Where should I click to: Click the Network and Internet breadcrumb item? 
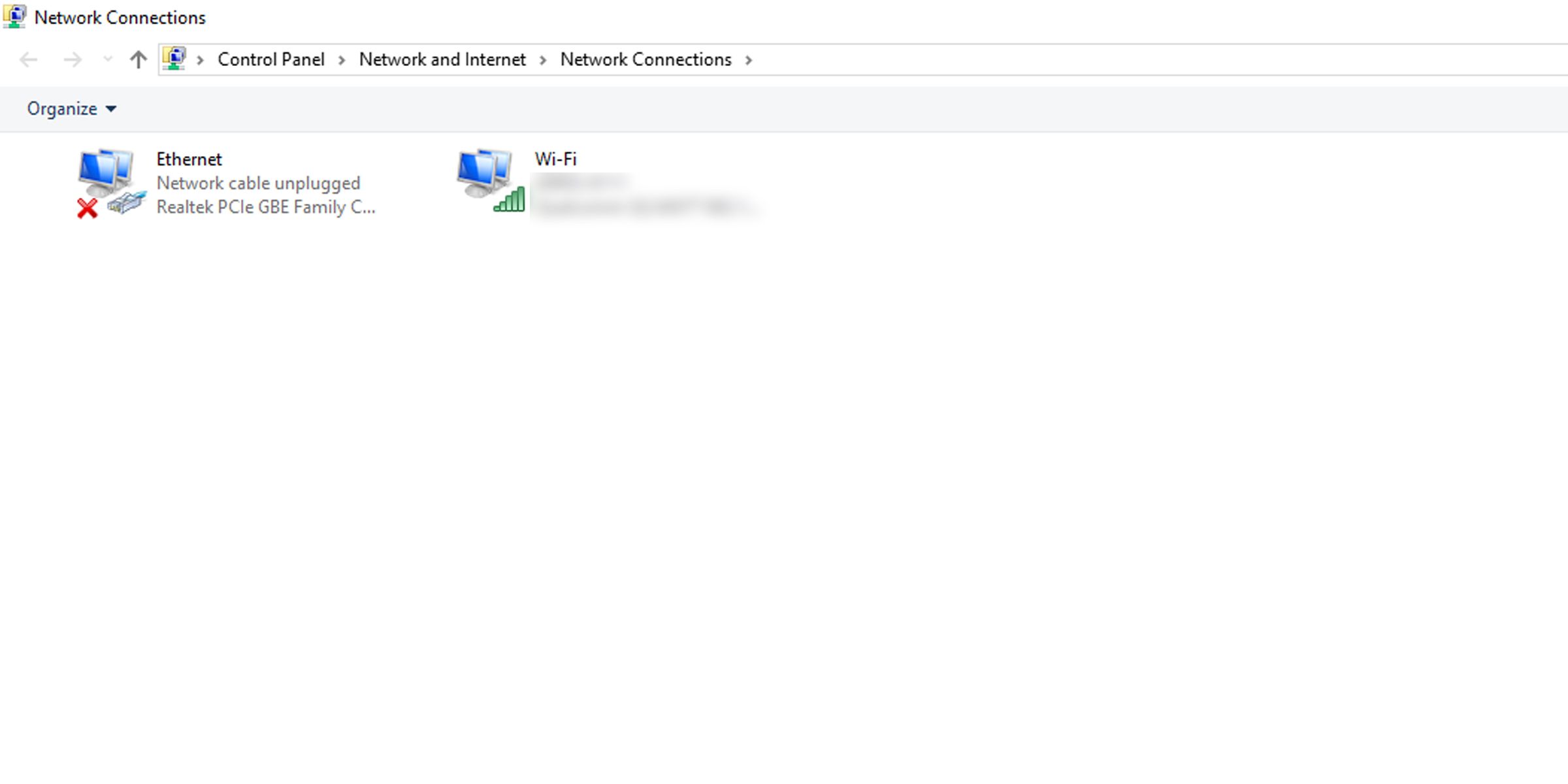point(442,59)
